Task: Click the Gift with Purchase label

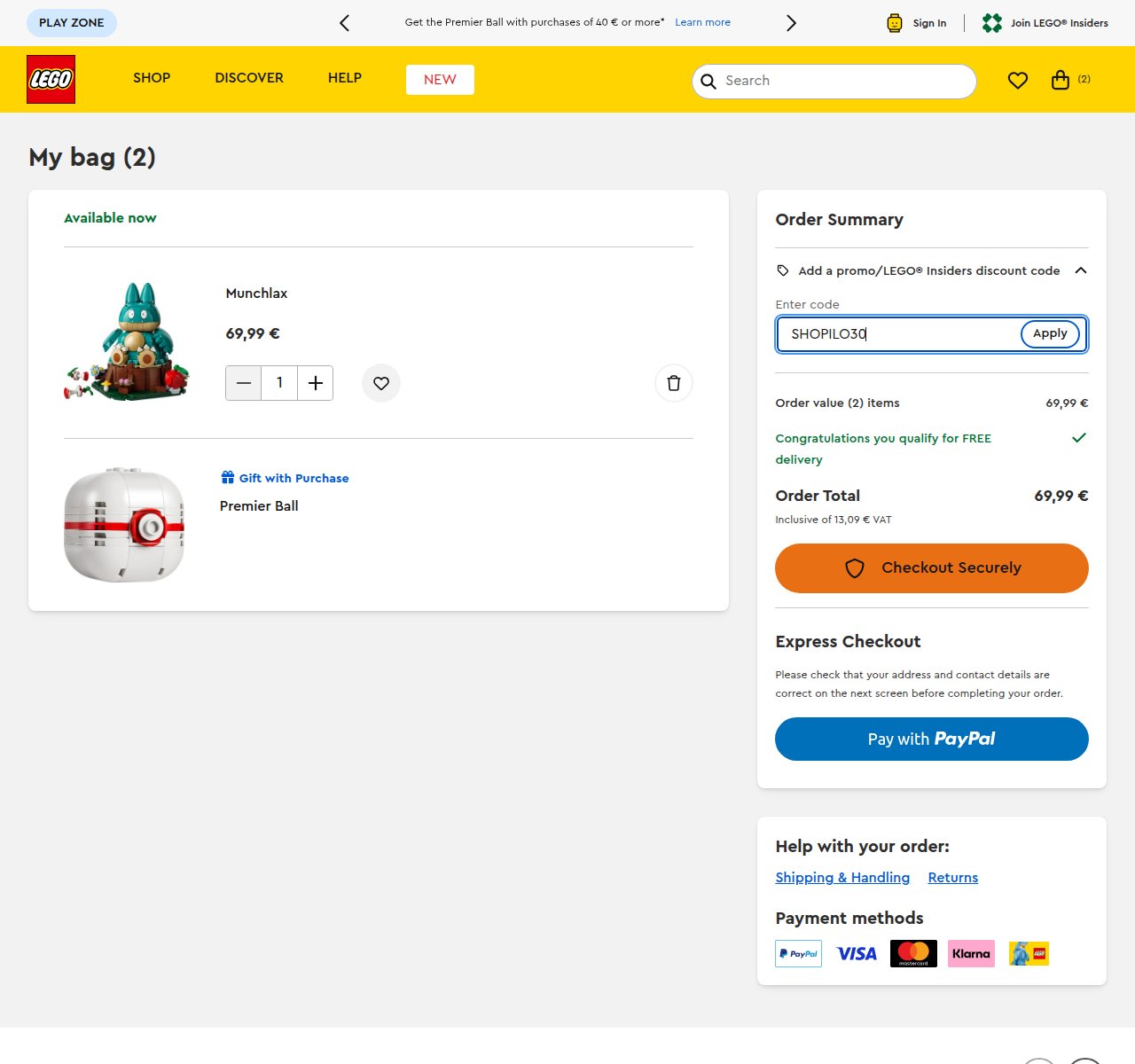Action: (294, 478)
